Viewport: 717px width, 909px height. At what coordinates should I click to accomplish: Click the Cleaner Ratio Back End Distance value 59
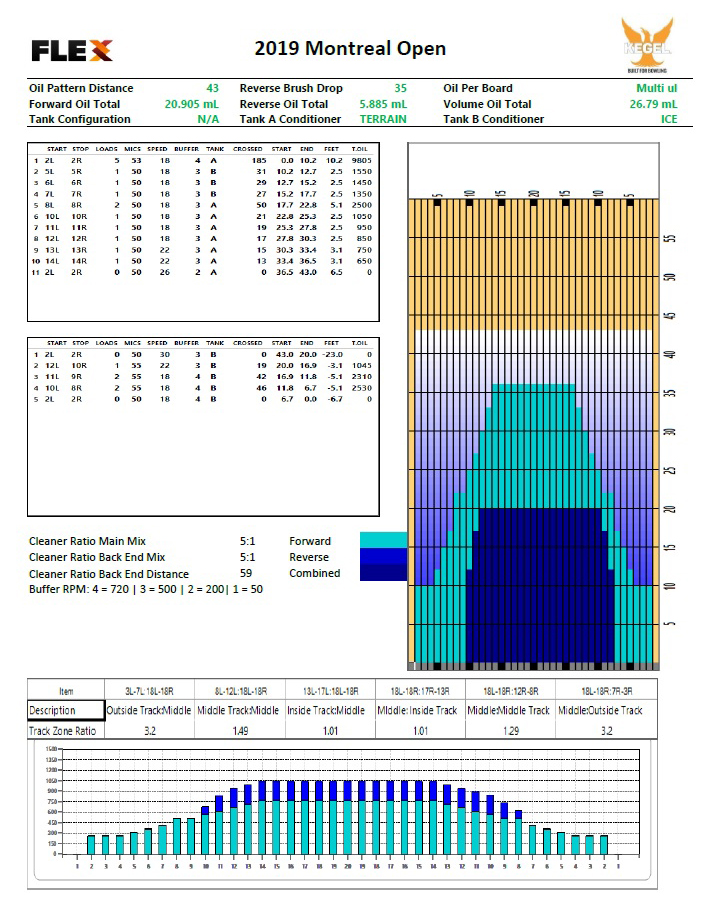pyautogui.click(x=246, y=574)
